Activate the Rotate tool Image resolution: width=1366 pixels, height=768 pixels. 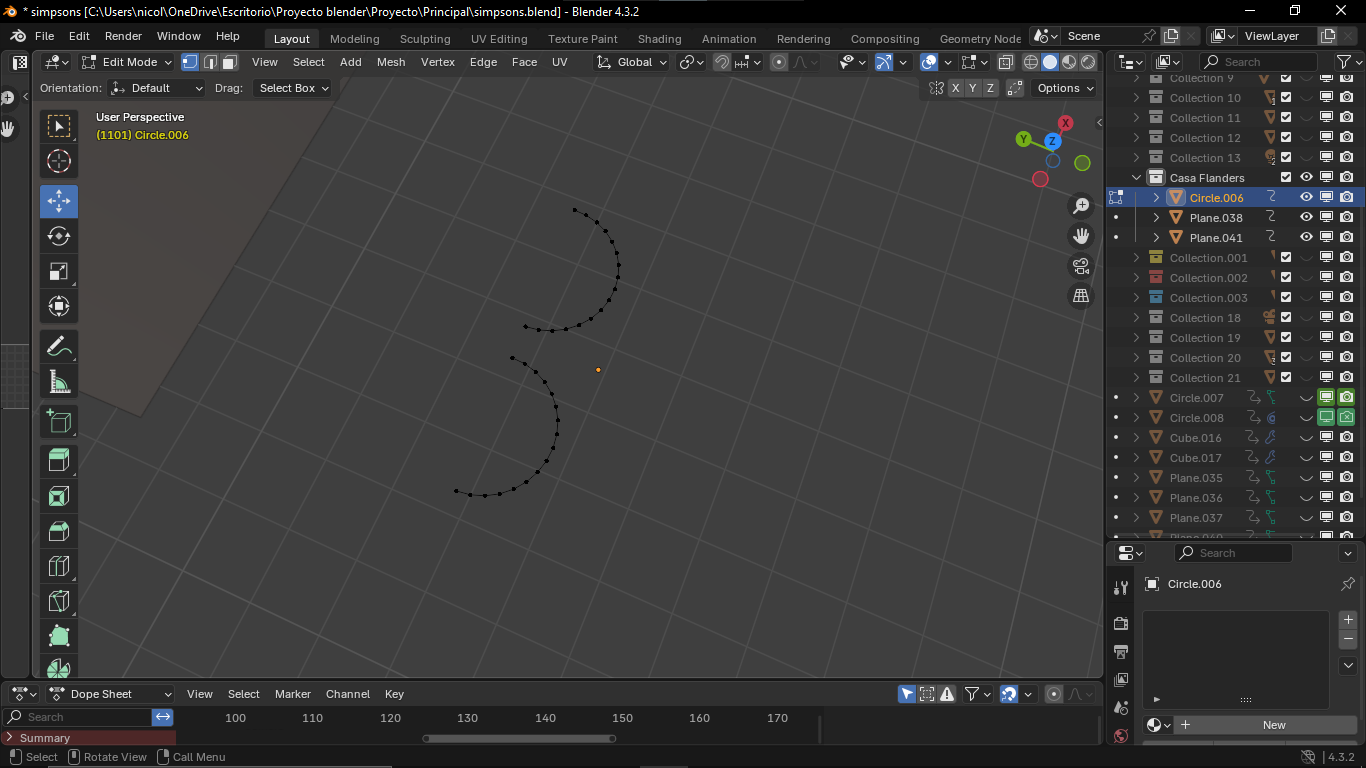point(59,236)
